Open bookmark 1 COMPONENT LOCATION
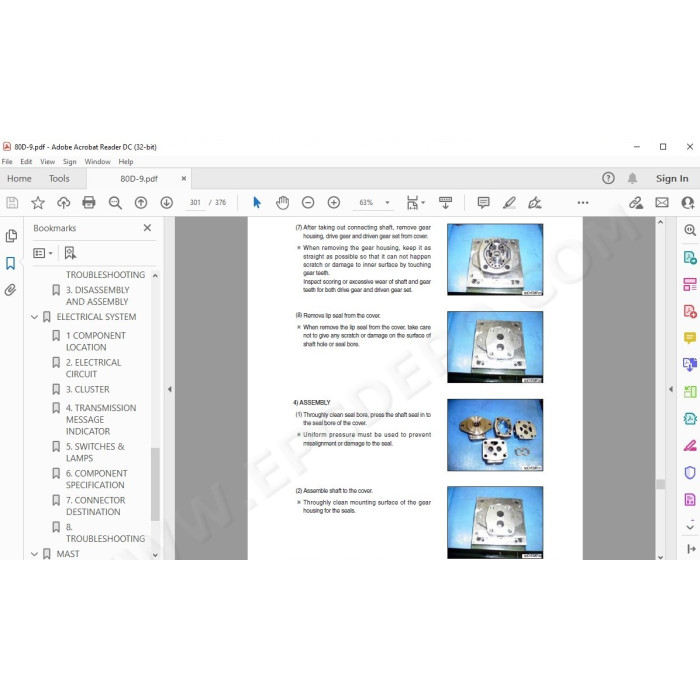 (96, 342)
